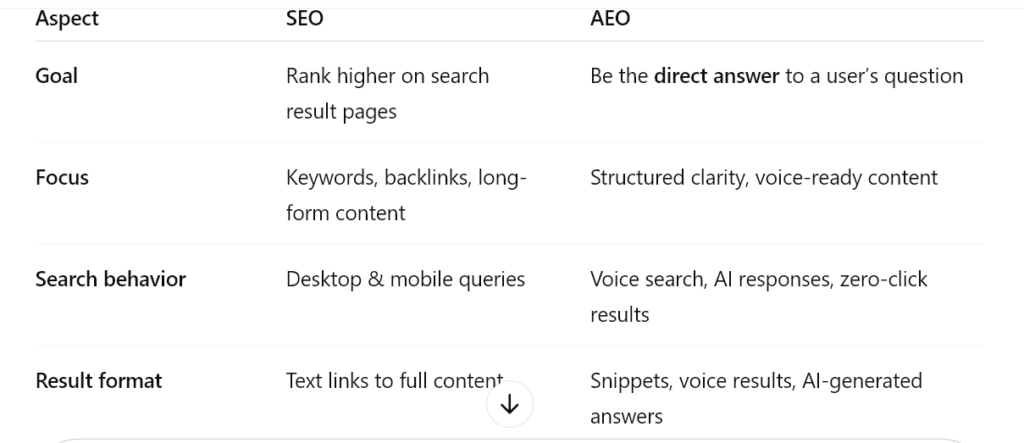
Task: Click 'Keywords, backlinks, long-form content' cell
Action: pos(406,195)
